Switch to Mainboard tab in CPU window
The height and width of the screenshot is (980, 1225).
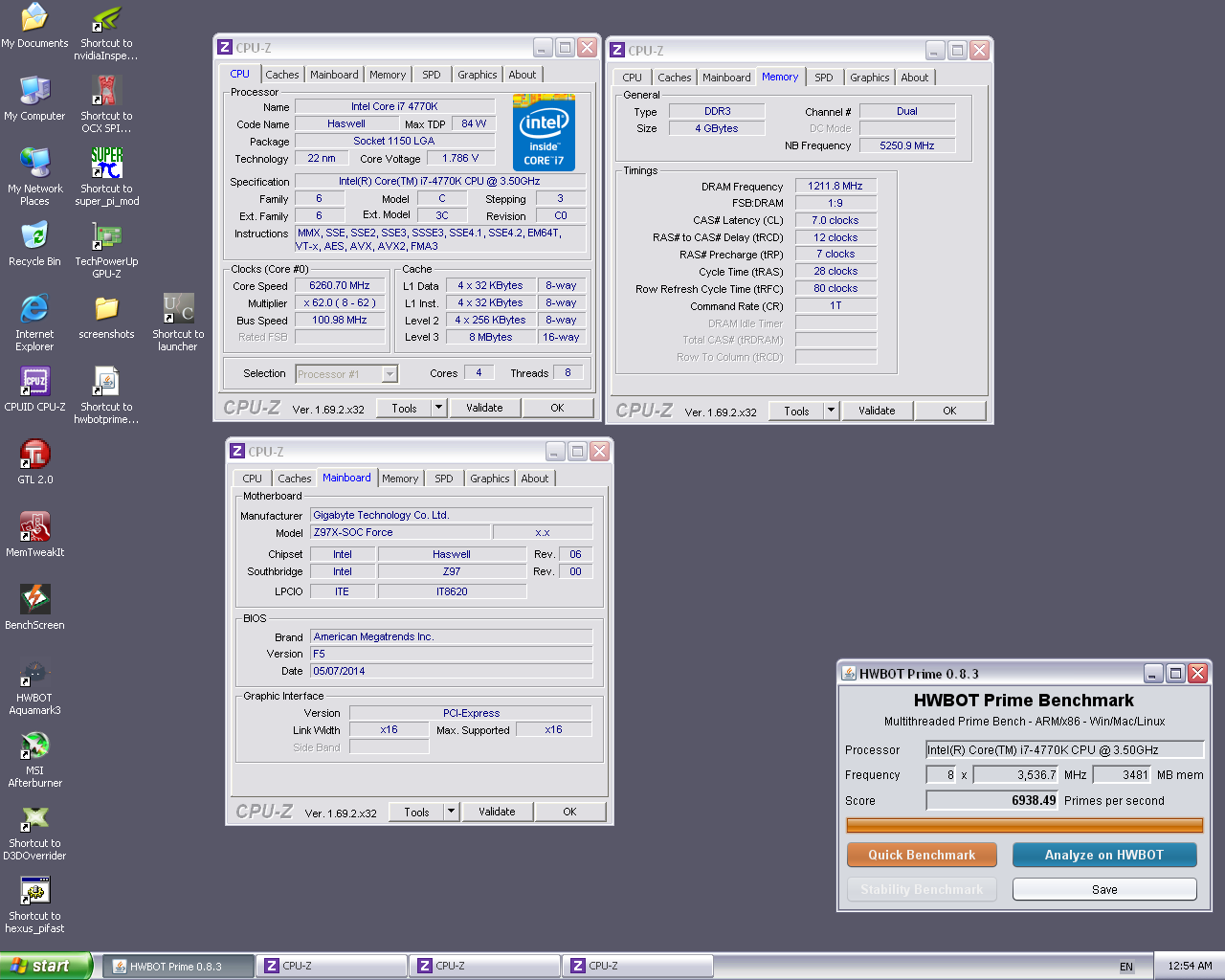(334, 75)
